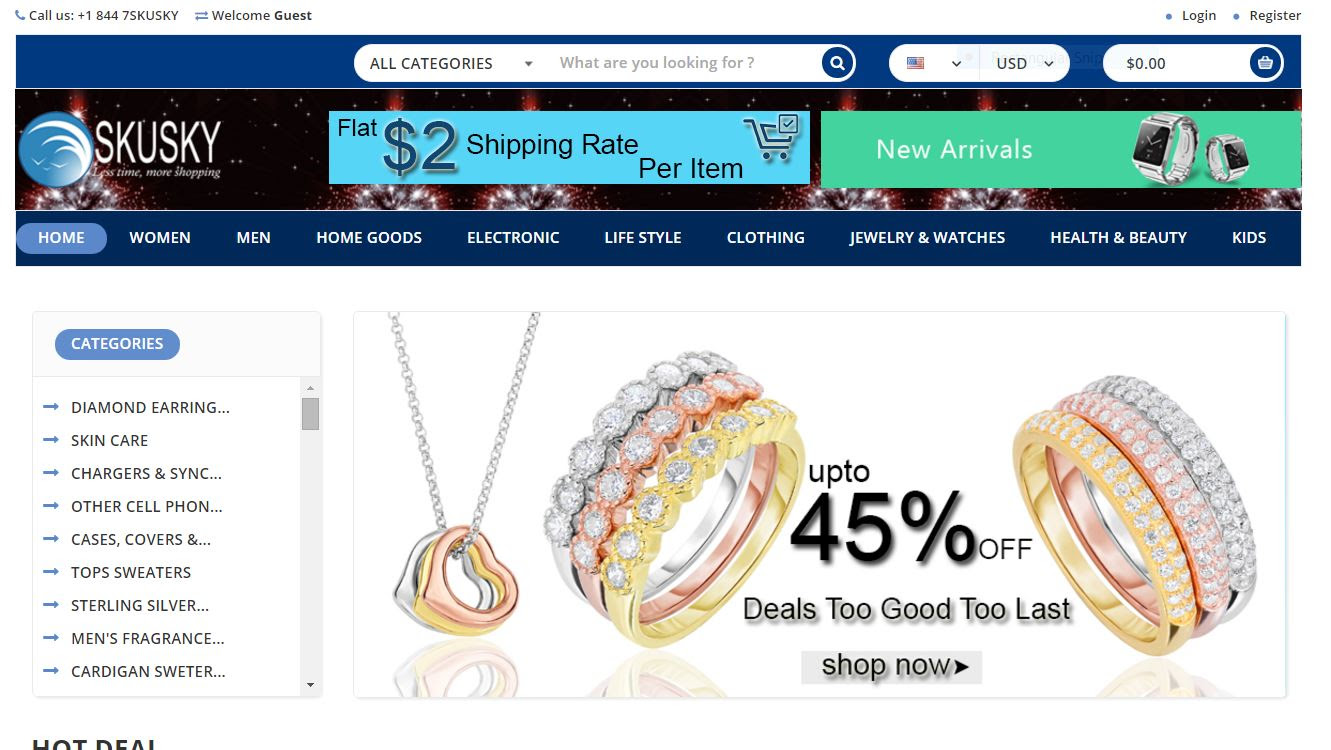Click the search magnifier icon button
This screenshot has width=1331, height=750.
coord(836,63)
